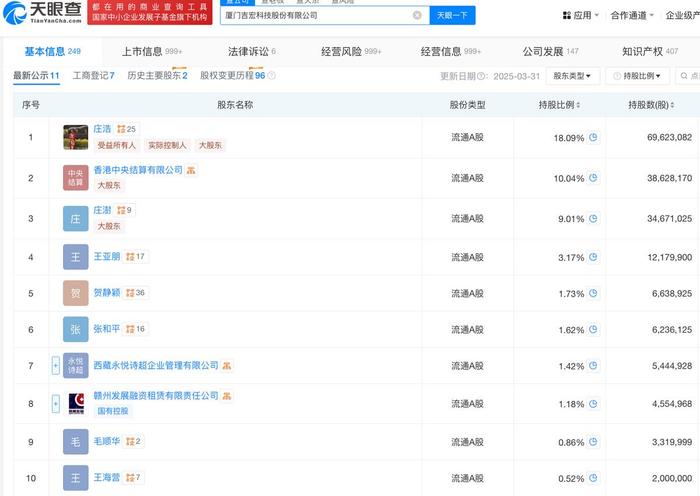
Task: Clear the search box text
Action: [417, 15]
